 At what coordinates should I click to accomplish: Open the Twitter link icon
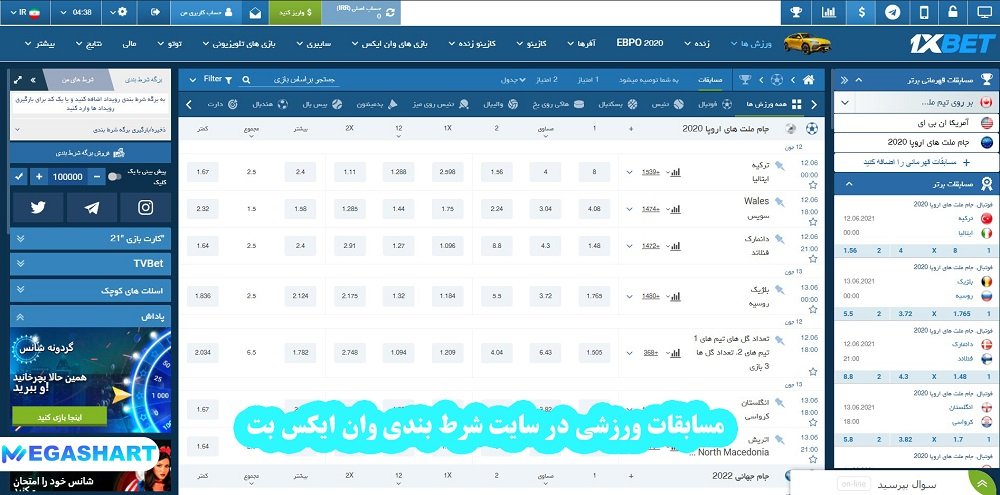click(x=38, y=207)
